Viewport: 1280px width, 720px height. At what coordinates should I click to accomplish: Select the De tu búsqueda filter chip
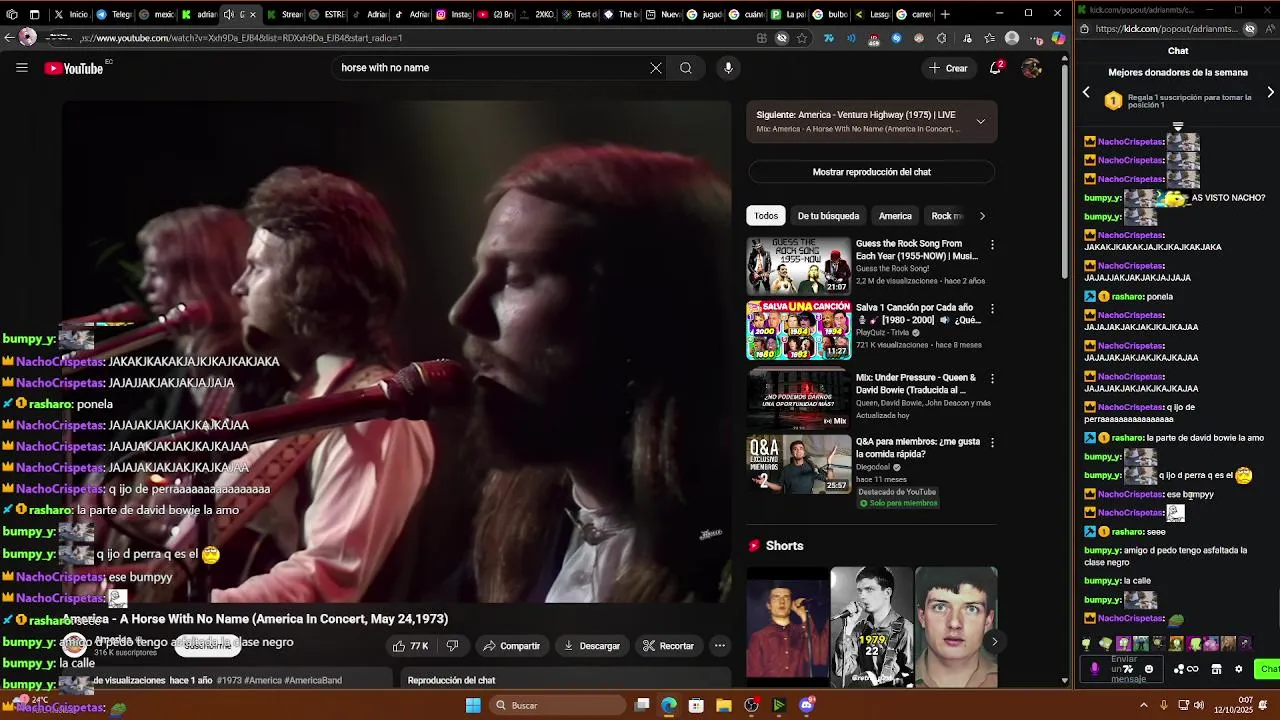point(828,216)
